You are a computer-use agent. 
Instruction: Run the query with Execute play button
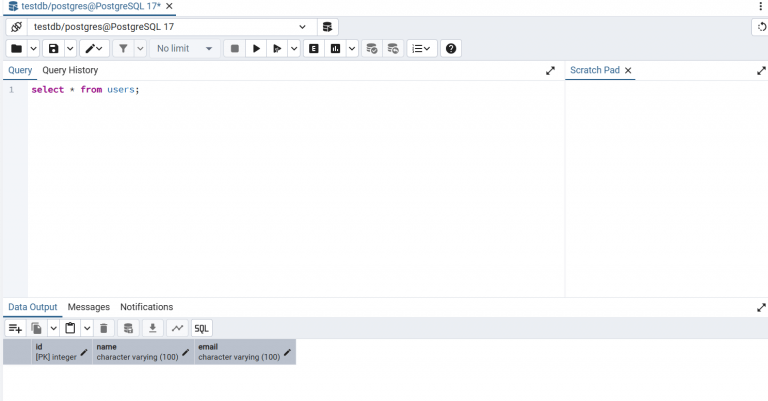tap(256, 48)
